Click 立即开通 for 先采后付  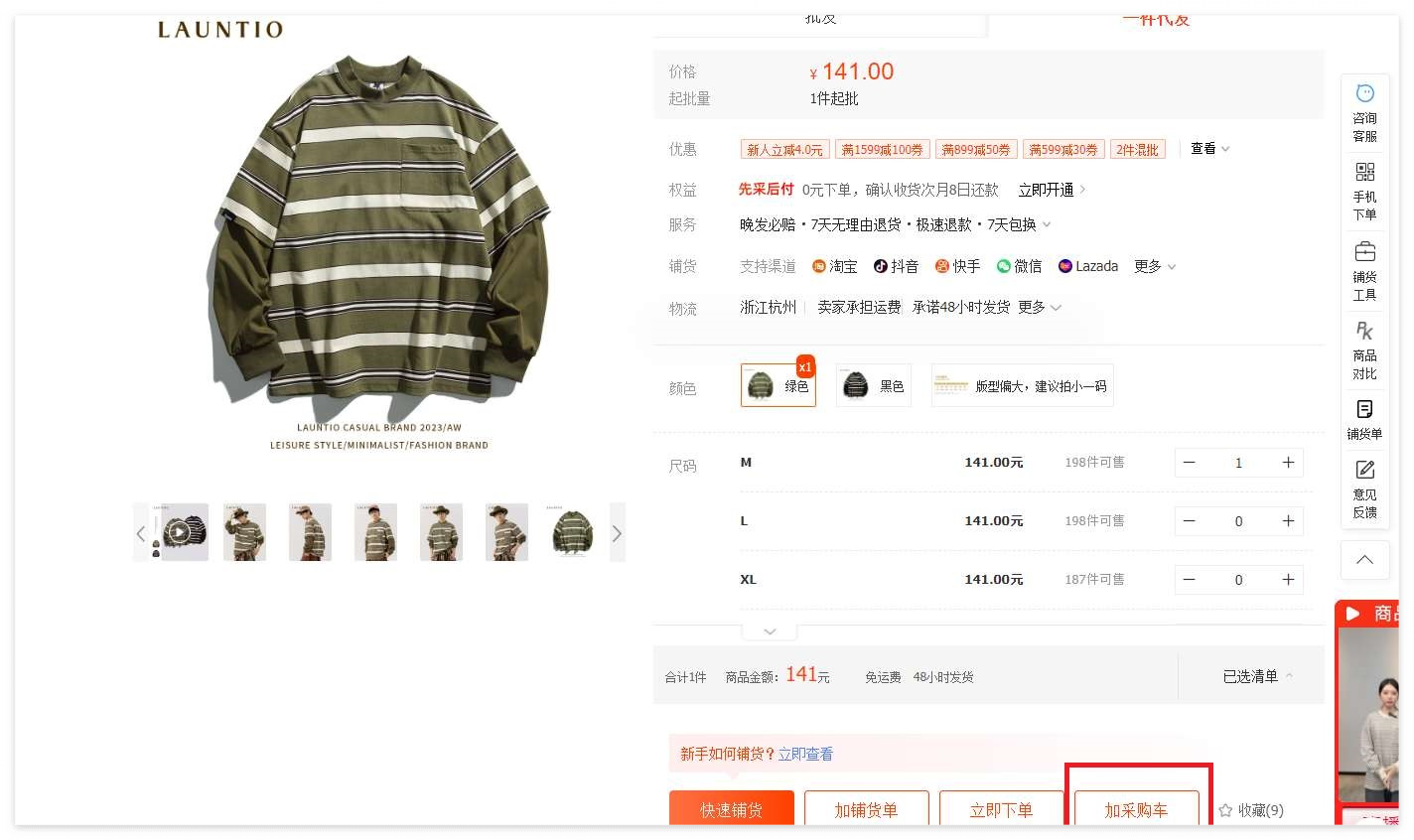click(x=1052, y=190)
